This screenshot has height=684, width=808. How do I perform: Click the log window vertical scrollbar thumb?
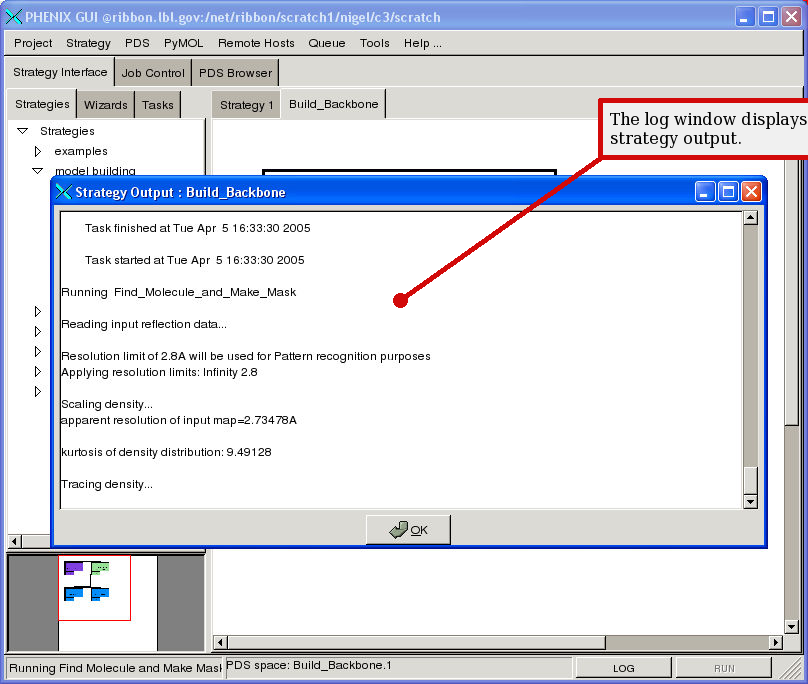coord(750,479)
